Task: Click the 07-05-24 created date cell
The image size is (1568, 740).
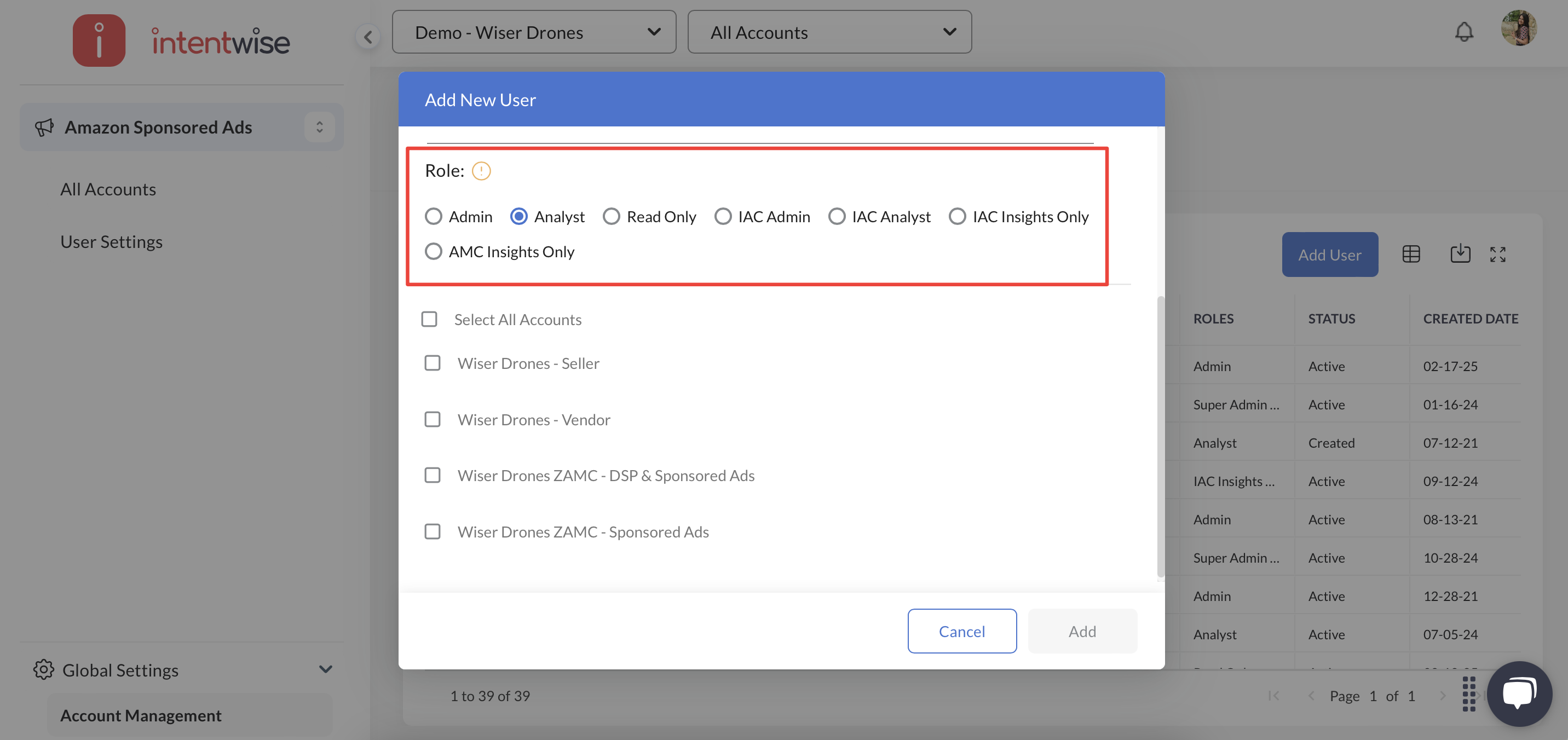Action: [x=1450, y=635]
